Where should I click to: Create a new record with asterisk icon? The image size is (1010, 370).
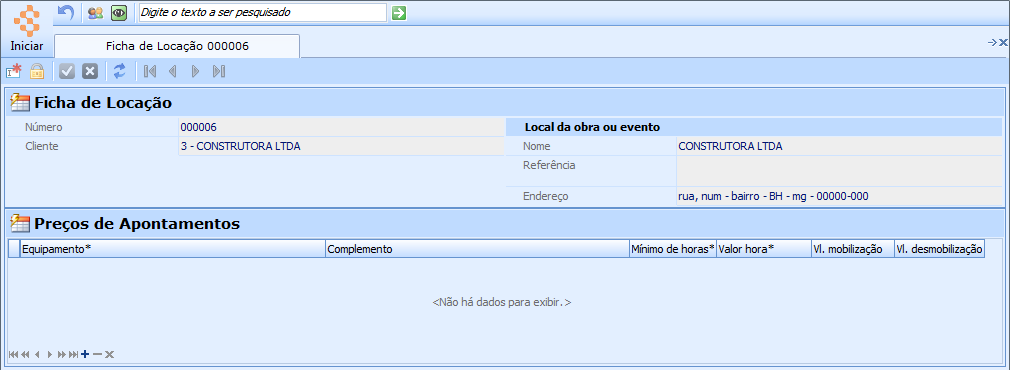[x=14, y=71]
